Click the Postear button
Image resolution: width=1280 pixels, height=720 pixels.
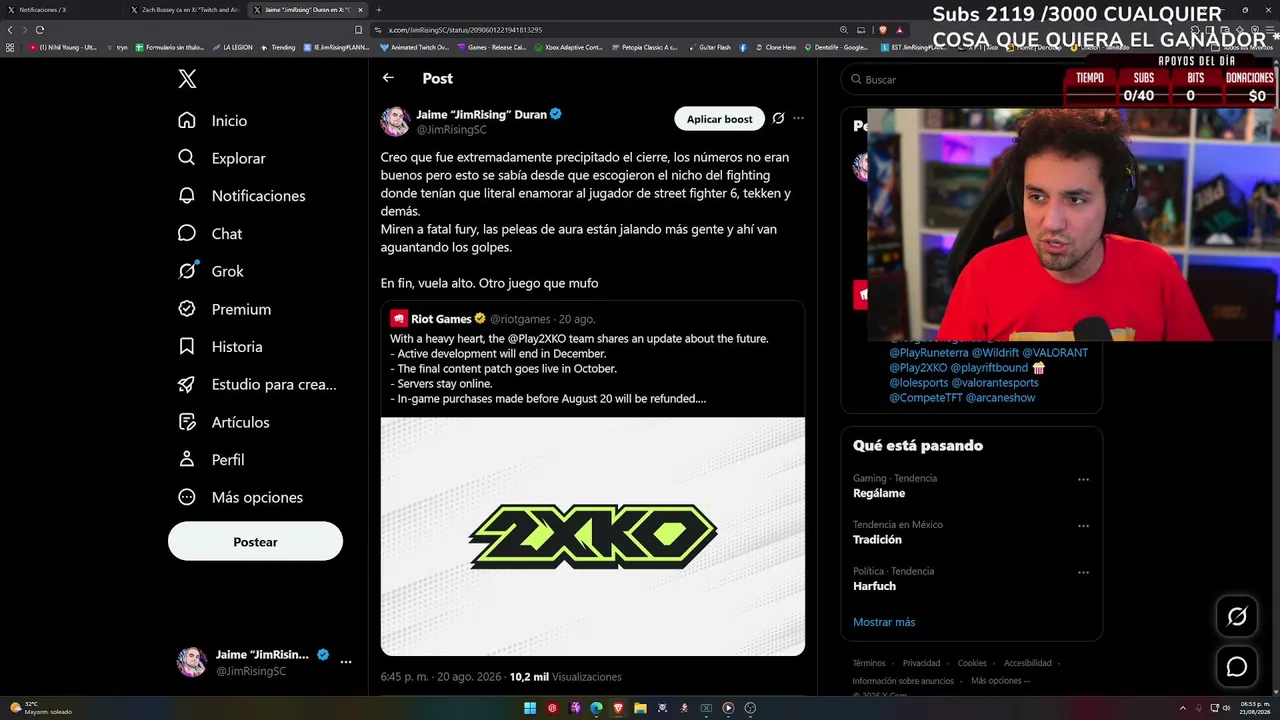click(255, 542)
